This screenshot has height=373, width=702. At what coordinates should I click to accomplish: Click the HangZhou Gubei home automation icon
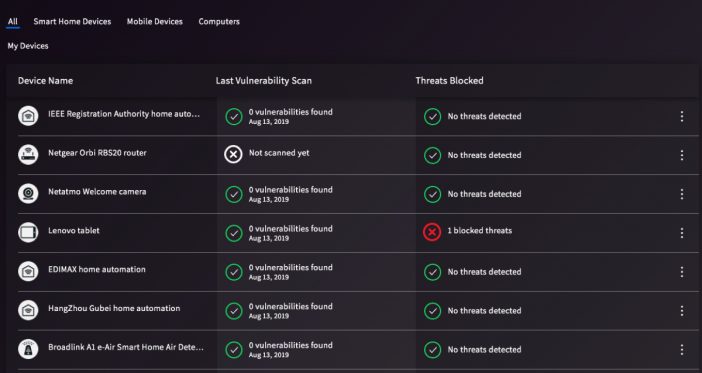pos(28,310)
